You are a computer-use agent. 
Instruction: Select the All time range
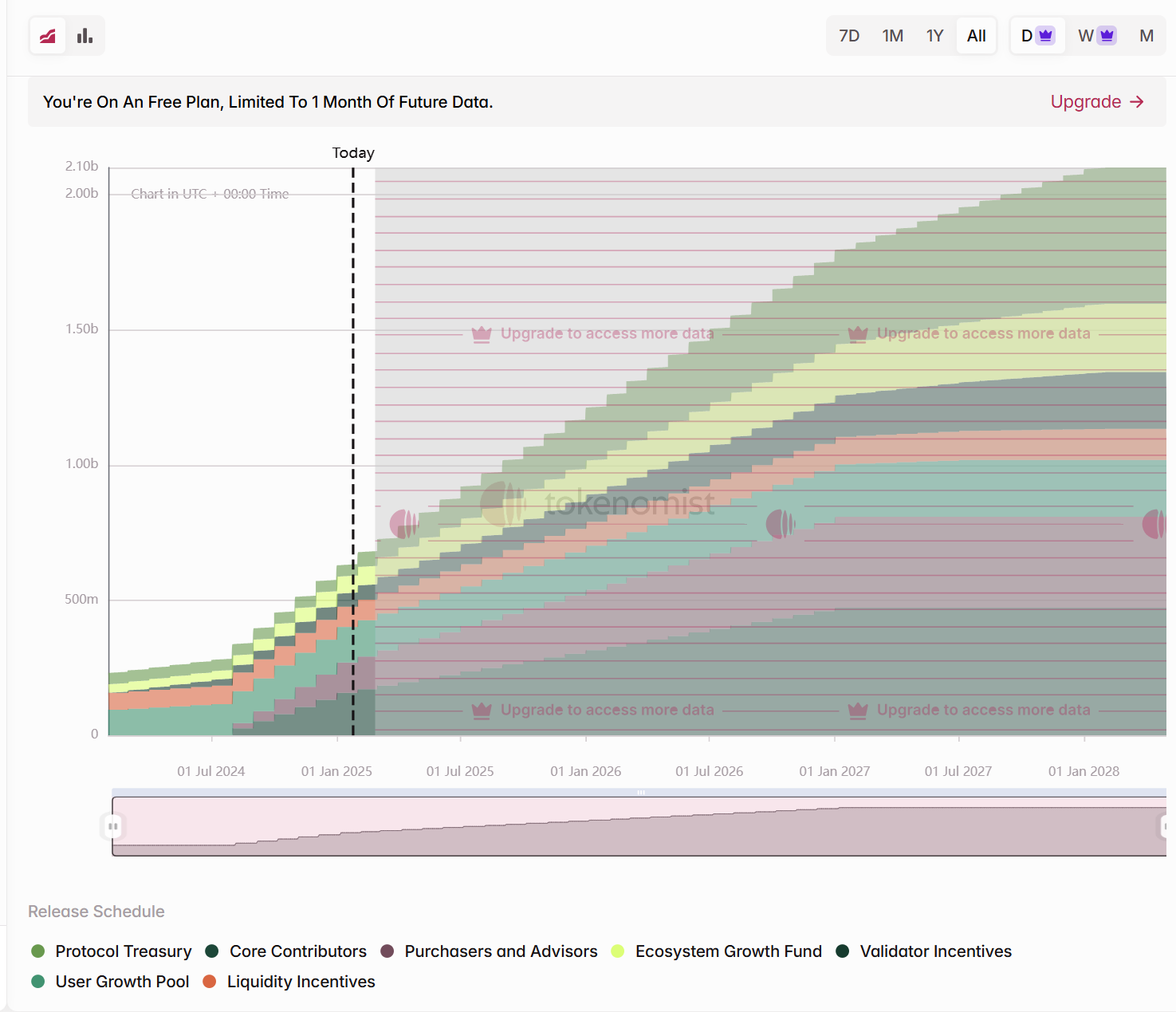click(x=976, y=36)
